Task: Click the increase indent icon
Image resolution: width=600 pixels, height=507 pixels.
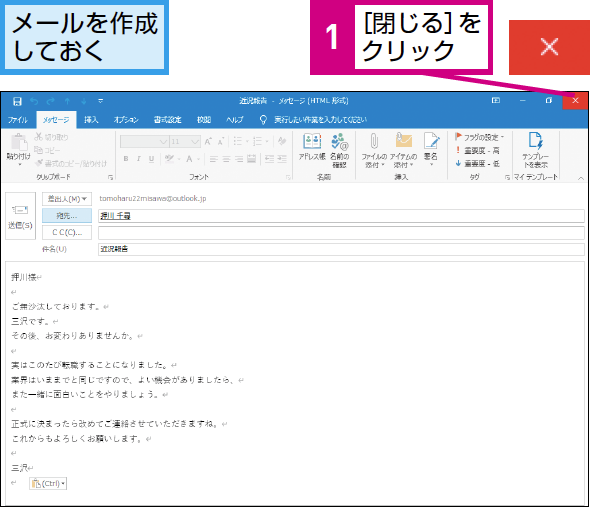Action: click(282, 159)
